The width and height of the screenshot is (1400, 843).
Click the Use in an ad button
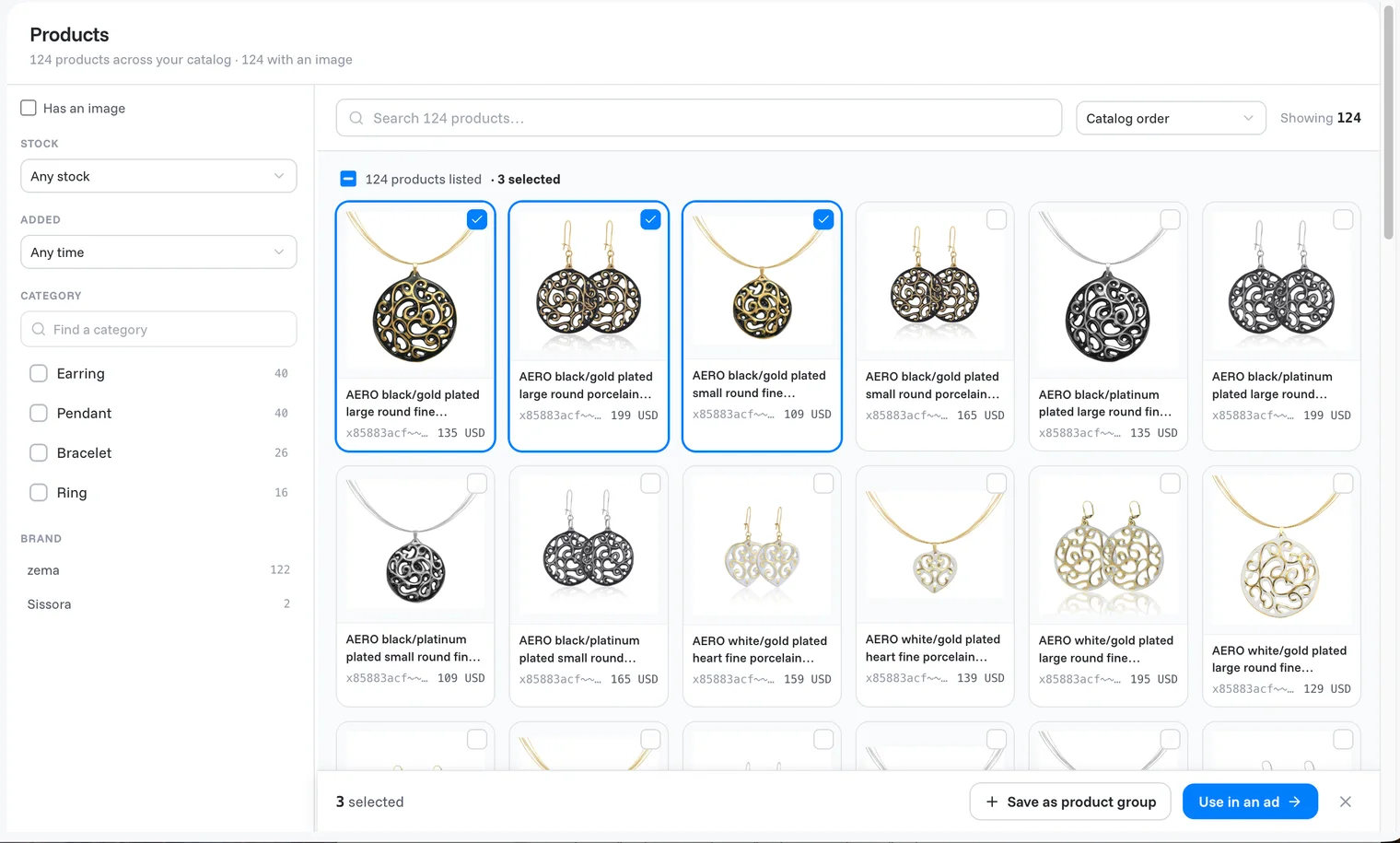[1250, 802]
